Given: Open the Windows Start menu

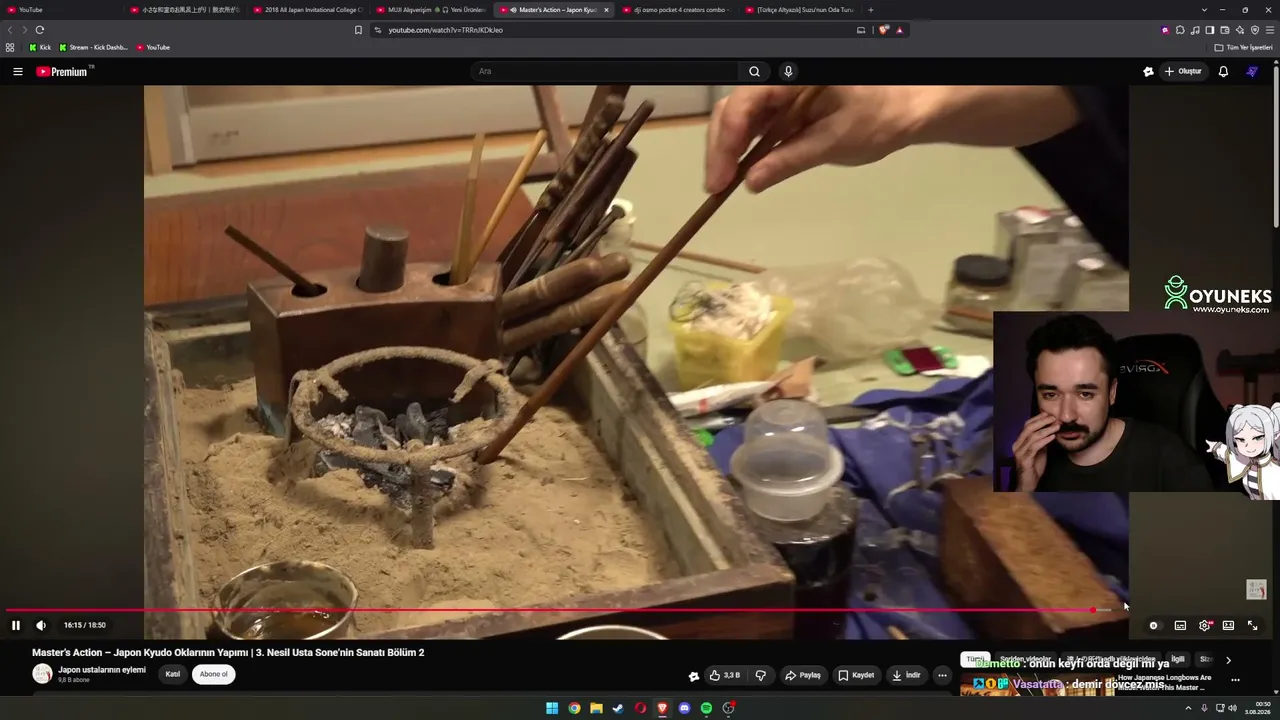Looking at the screenshot, I should (x=552, y=708).
